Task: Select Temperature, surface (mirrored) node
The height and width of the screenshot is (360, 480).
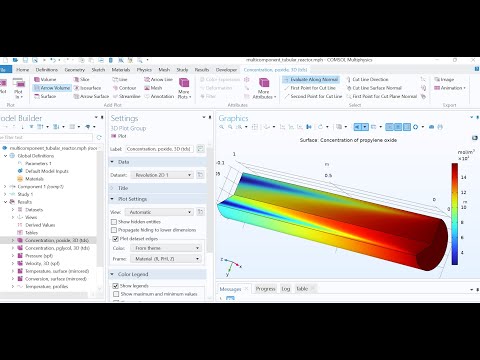Action: point(57,271)
